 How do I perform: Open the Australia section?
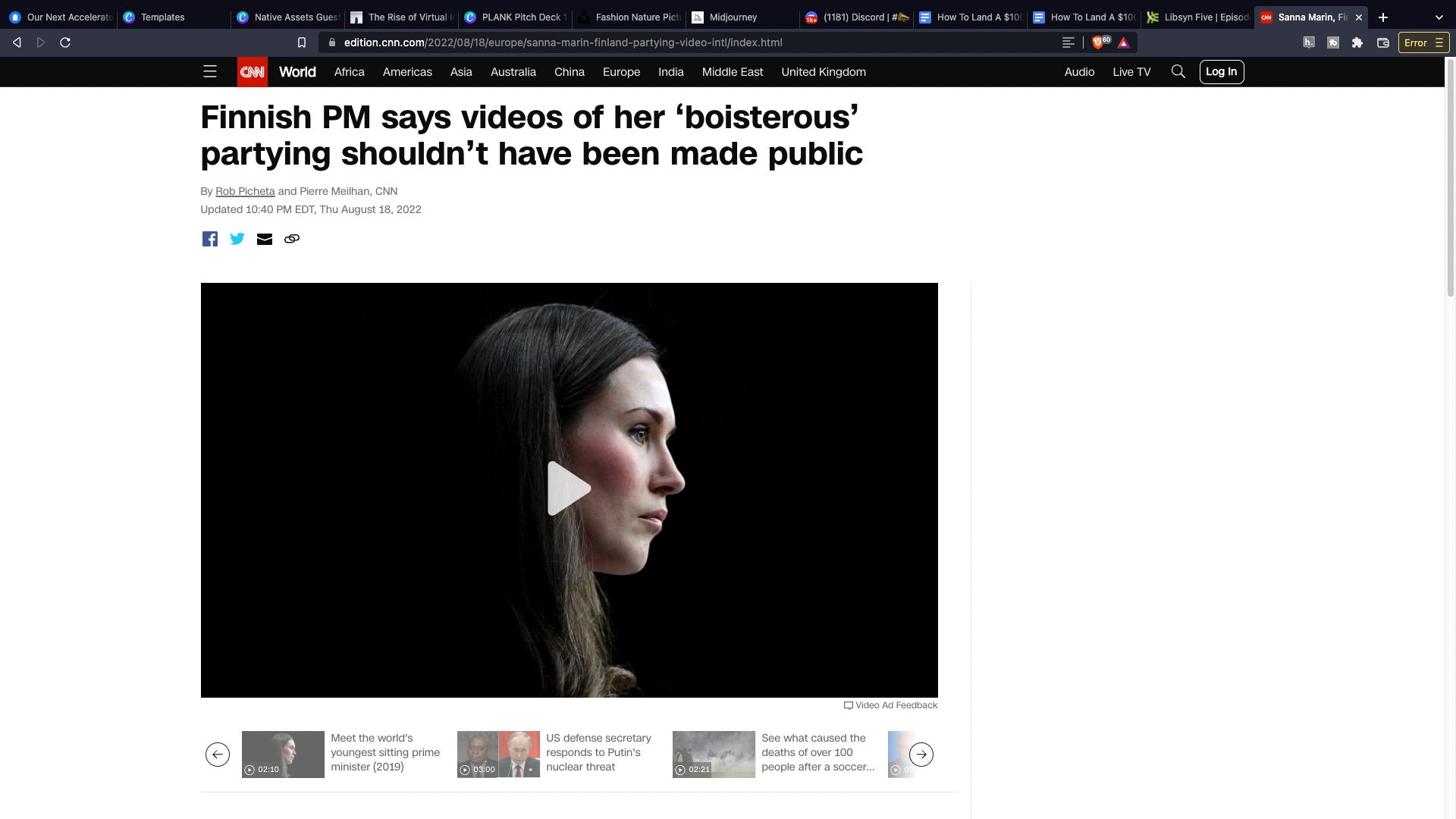(513, 72)
